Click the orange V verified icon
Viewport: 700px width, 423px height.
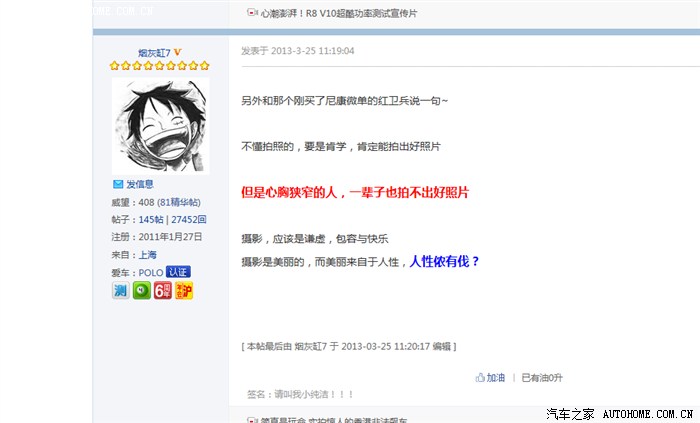pos(177,52)
